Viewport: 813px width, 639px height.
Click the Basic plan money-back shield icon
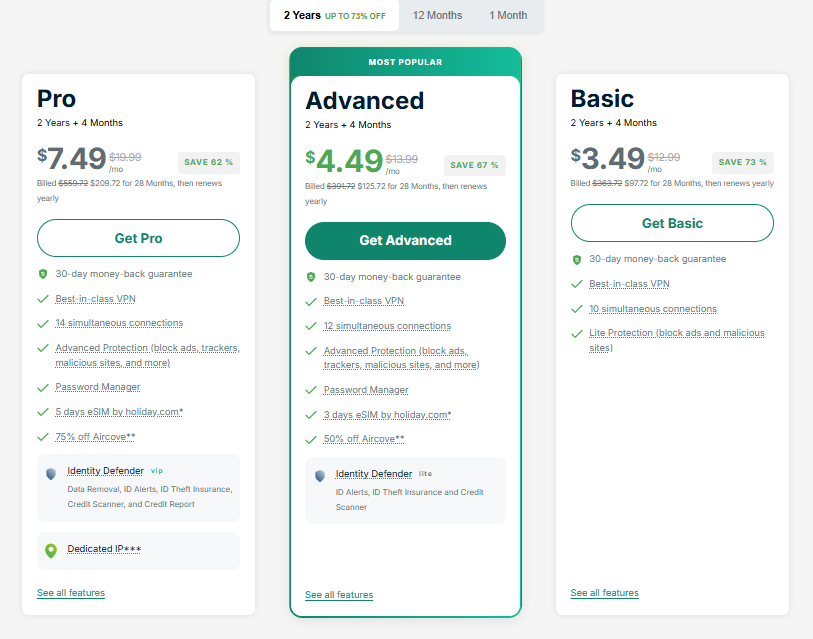point(577,260)
